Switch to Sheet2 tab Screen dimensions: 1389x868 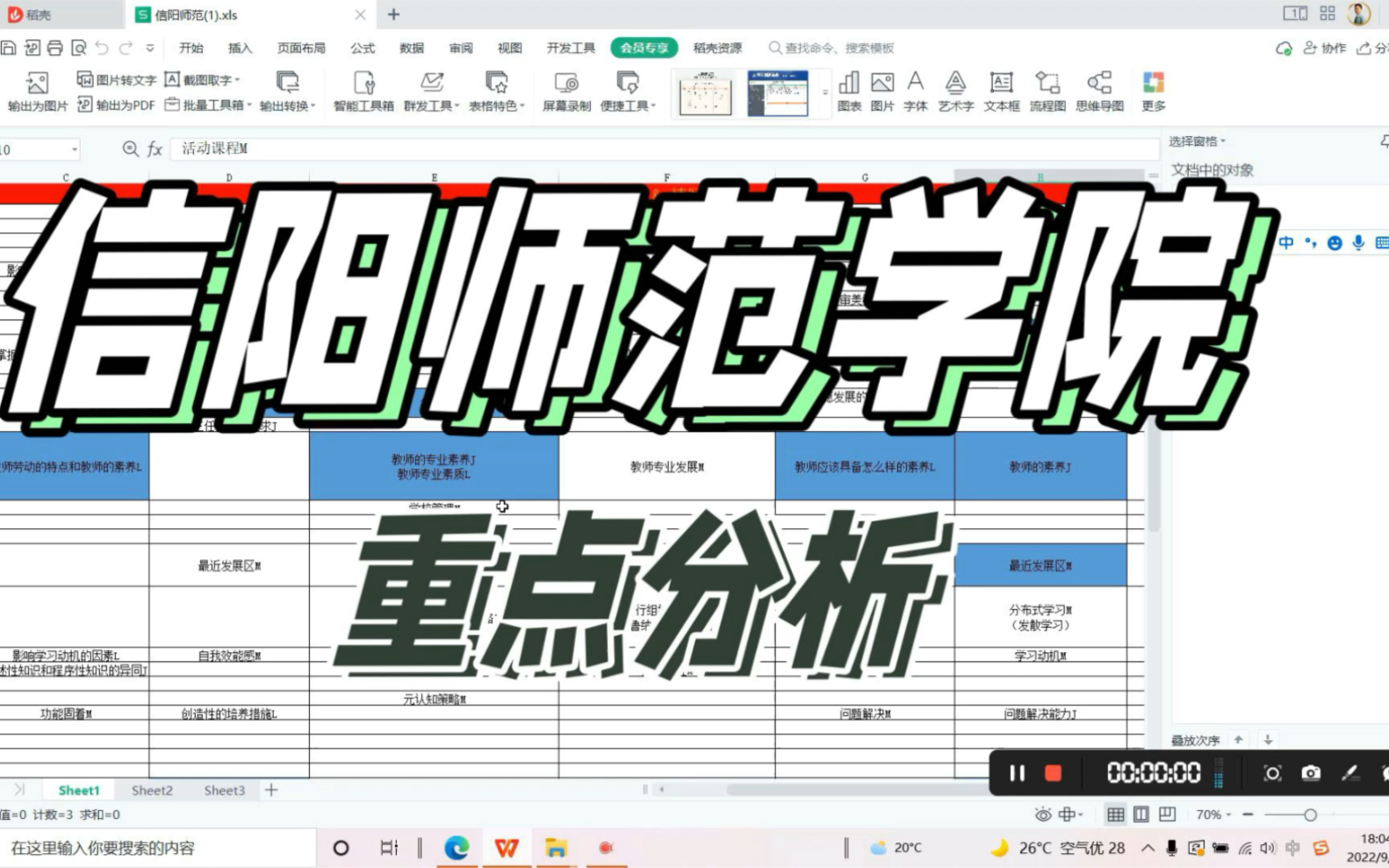point(152,790)
